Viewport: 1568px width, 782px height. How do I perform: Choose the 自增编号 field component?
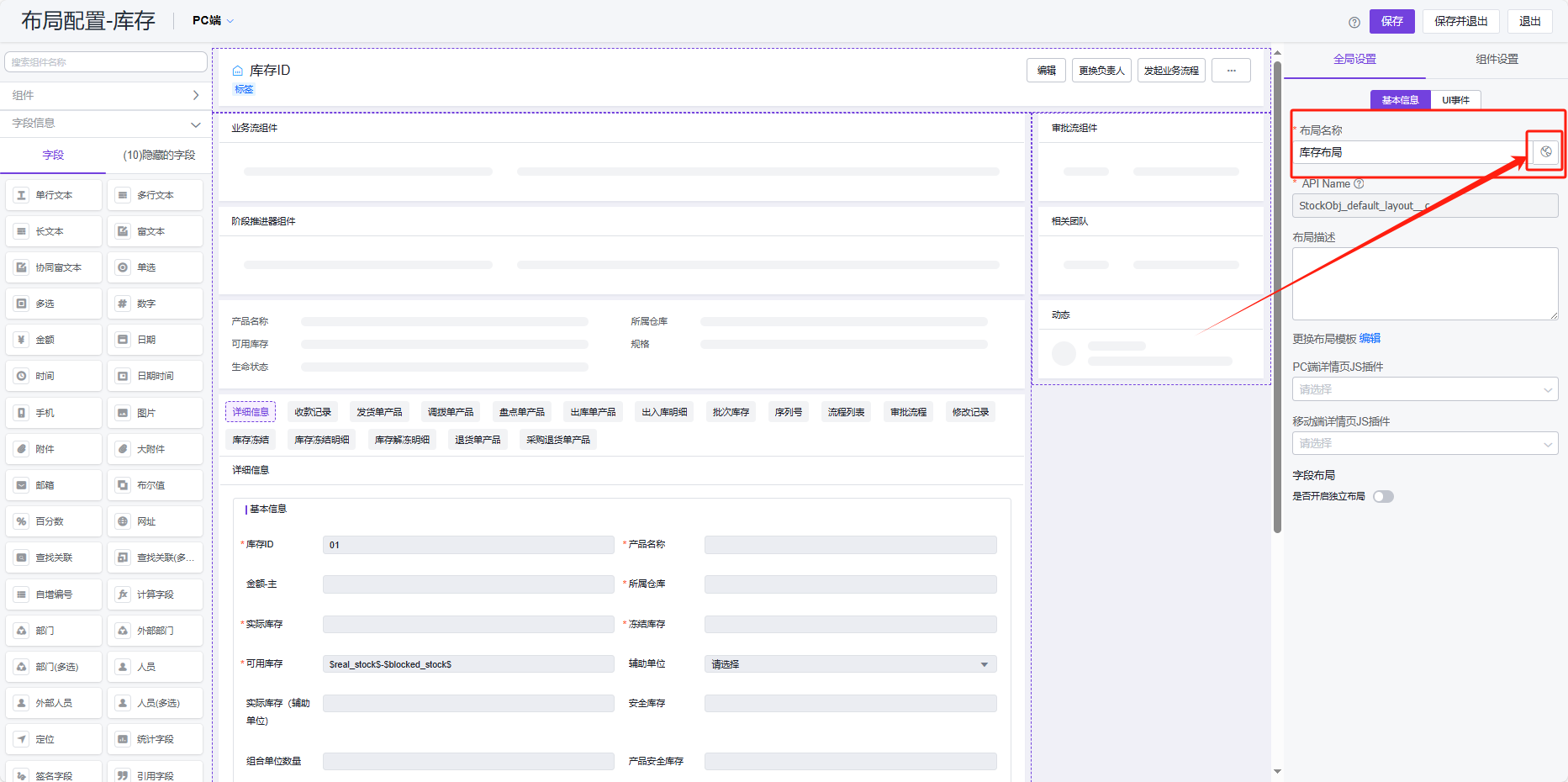[54, 594]
